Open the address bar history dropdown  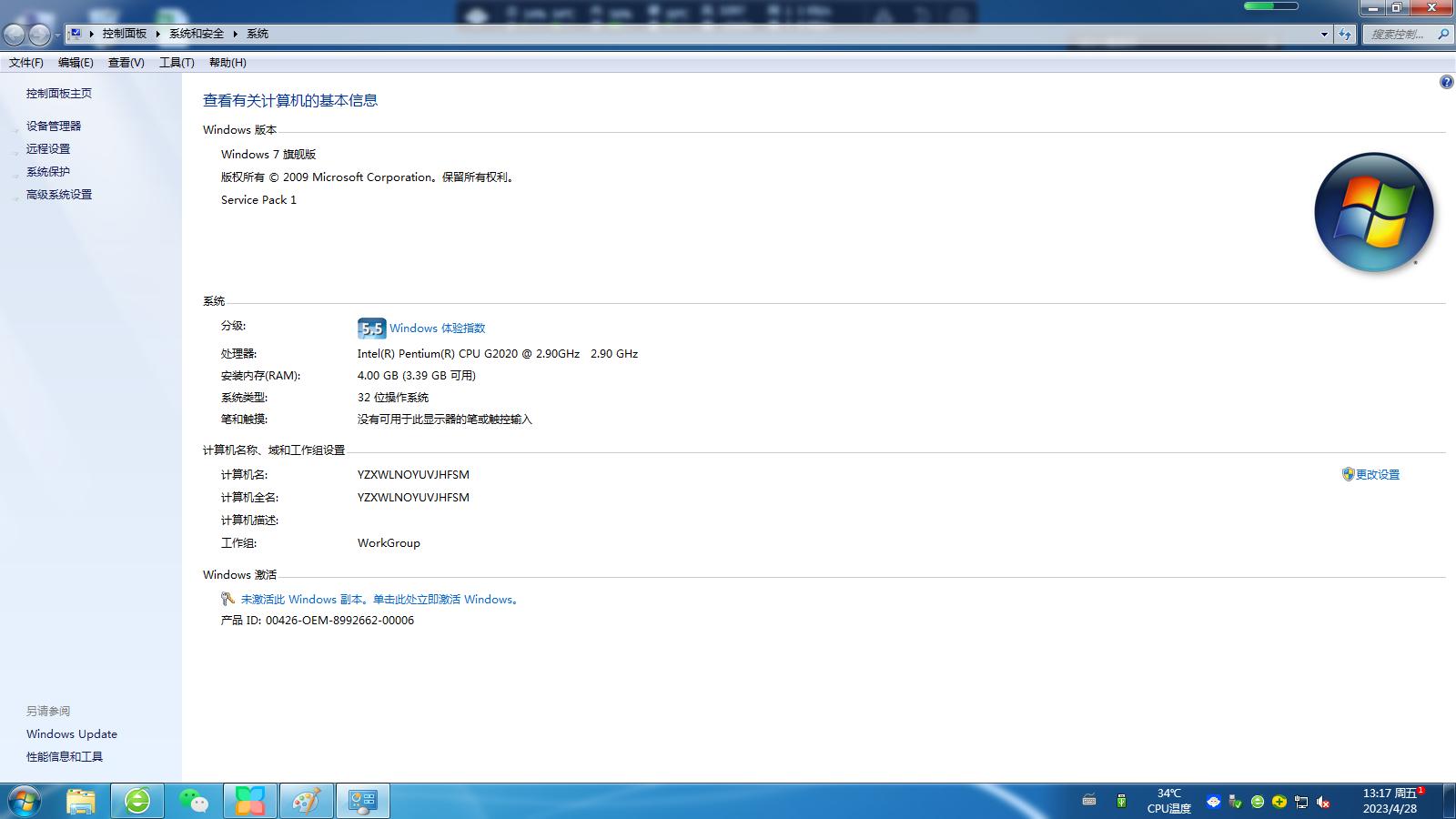pos(1324,34)
